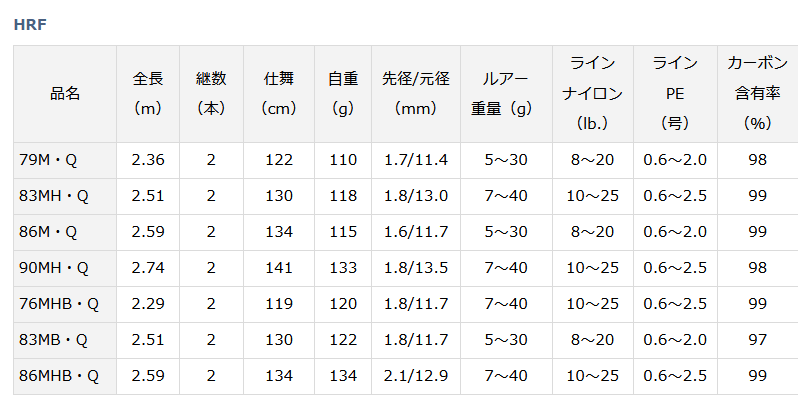The height and width of the screenshot is (412, 798).
Task: Select the 仕舞 (cm) column header
Action: click(x=279, y=94)
